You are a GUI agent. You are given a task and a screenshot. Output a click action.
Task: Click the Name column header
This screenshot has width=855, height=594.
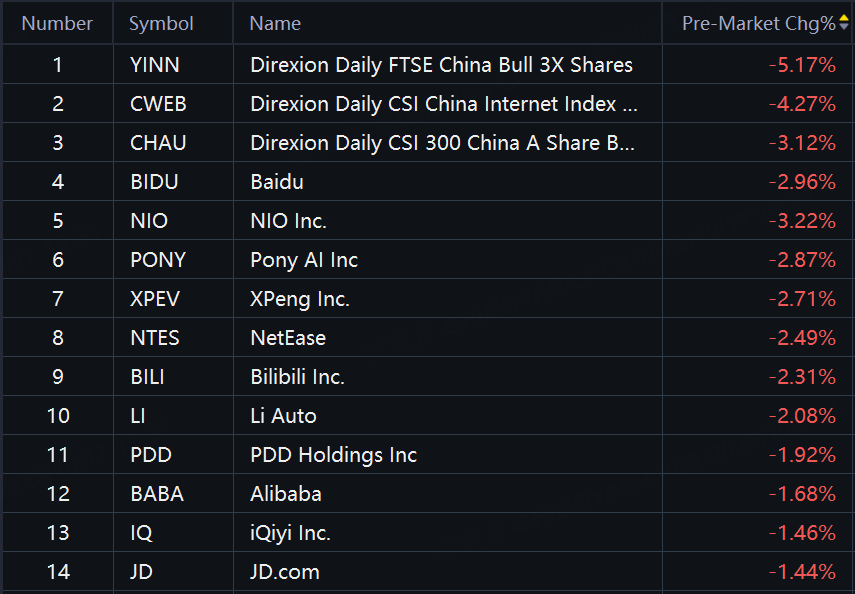[x=275, y=23]
